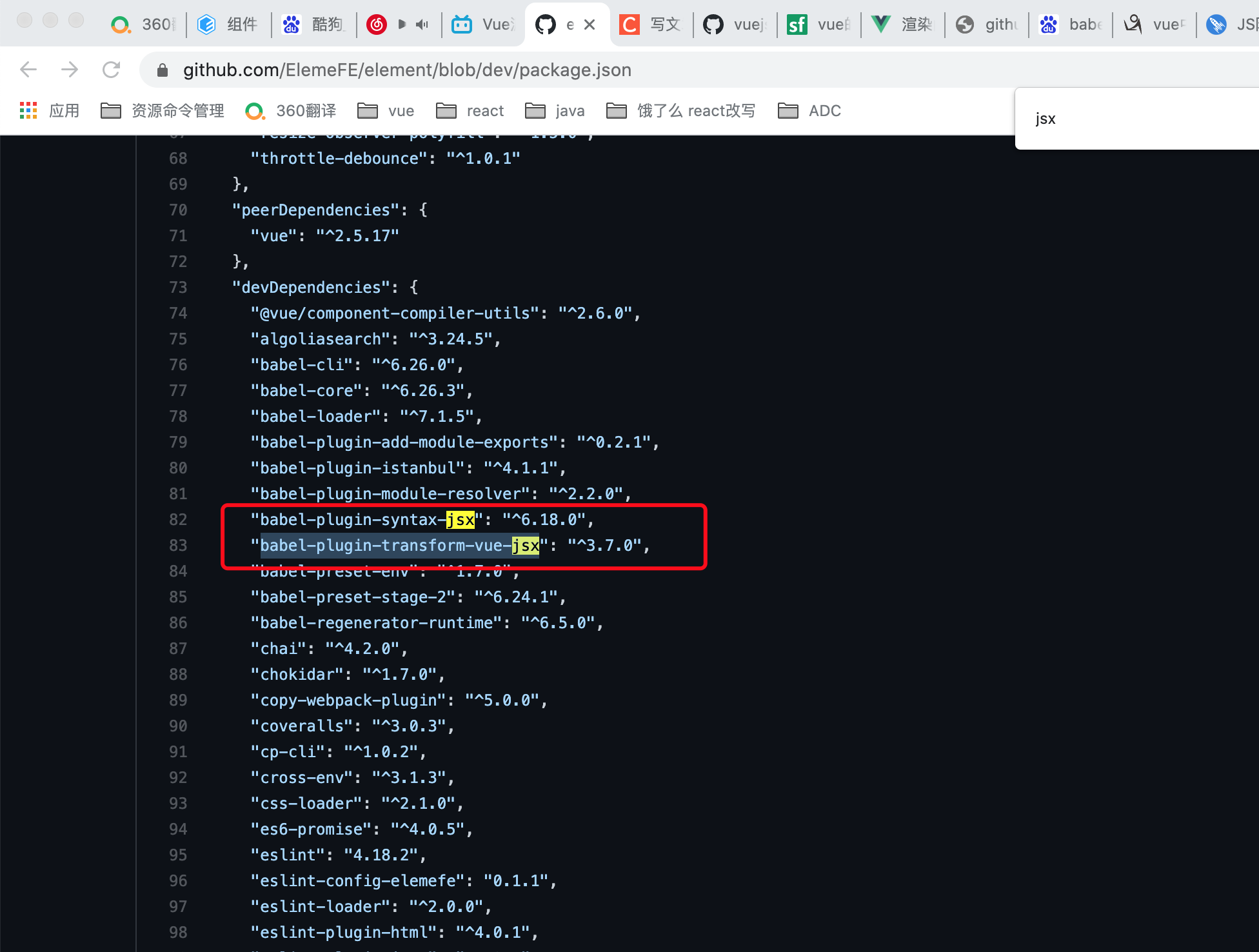
Task: Click line number 83
Action: point(178,546)
